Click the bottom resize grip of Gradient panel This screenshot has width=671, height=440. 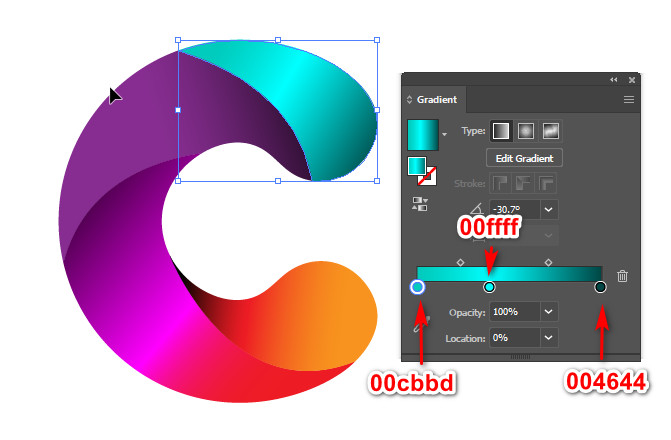point(520,357)
